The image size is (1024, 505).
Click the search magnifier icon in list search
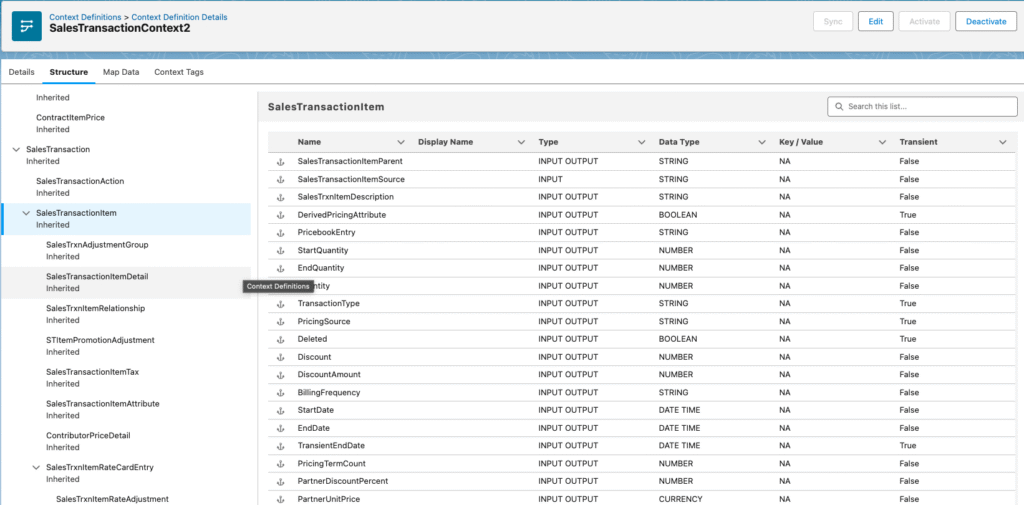tap(838, 106)
